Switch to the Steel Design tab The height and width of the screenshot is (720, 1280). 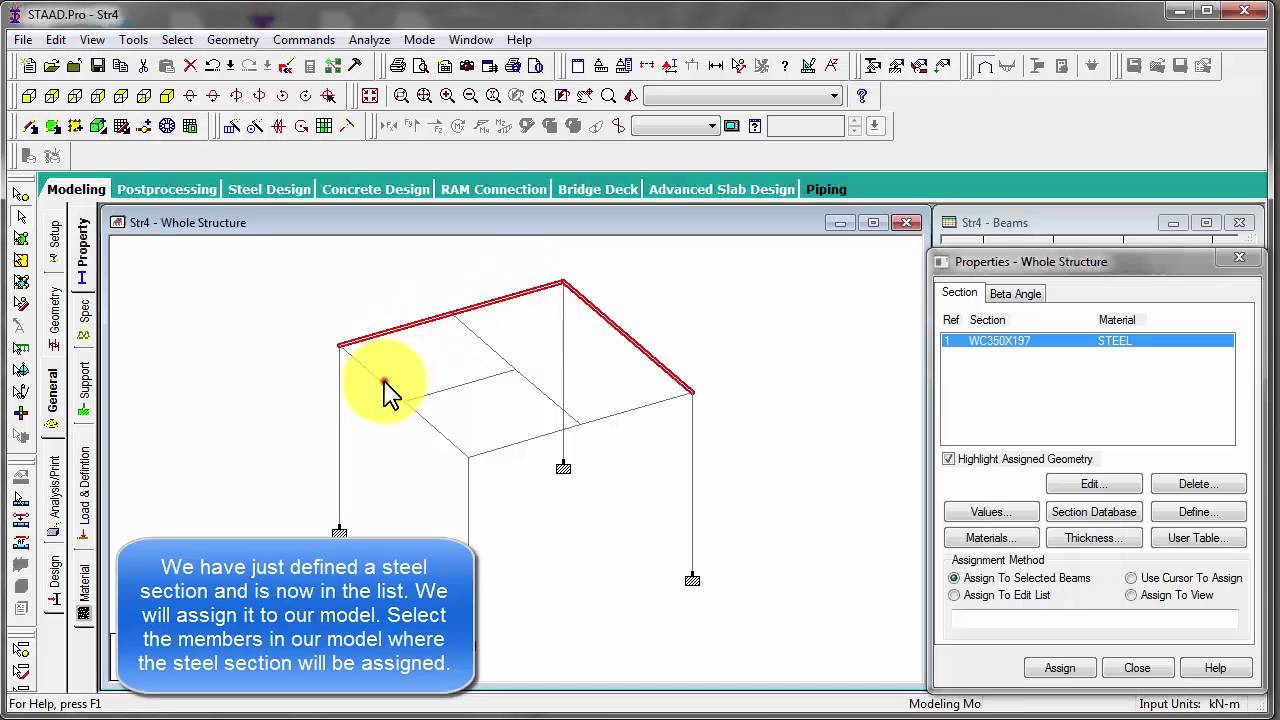coord(269,189)
